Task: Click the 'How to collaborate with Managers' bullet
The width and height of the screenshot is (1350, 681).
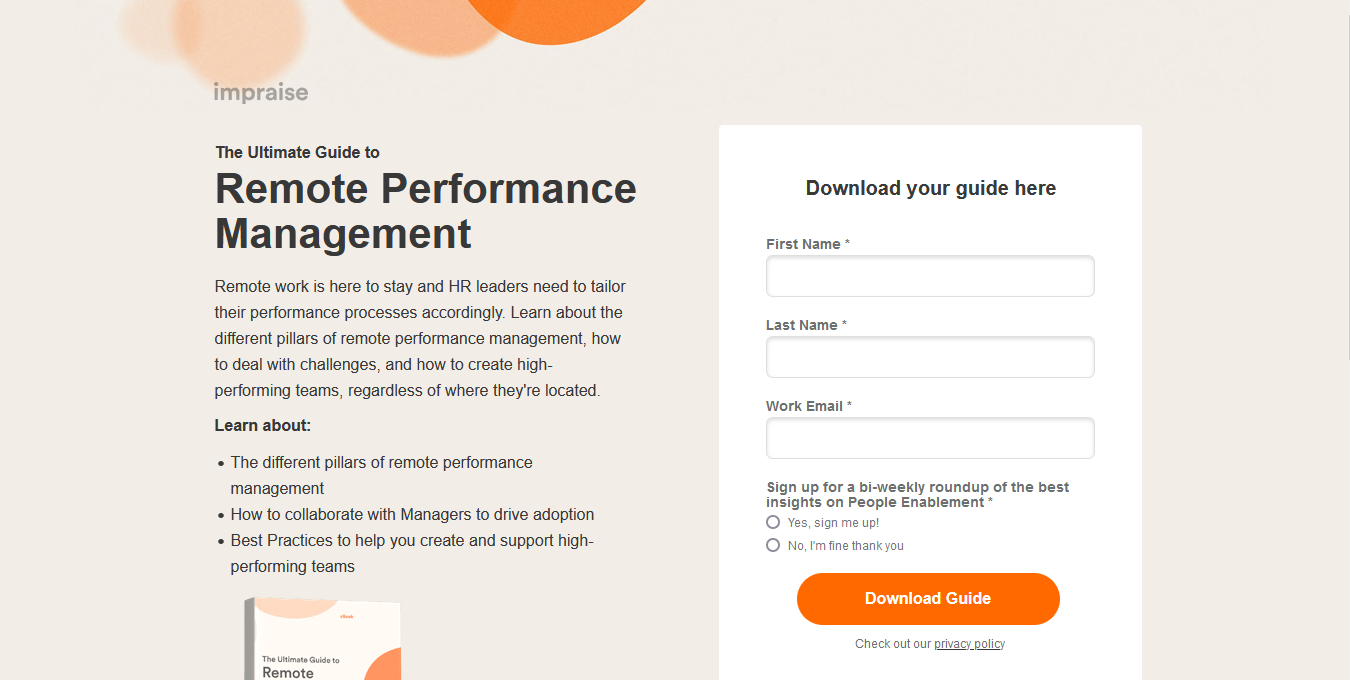Action: 412,515
